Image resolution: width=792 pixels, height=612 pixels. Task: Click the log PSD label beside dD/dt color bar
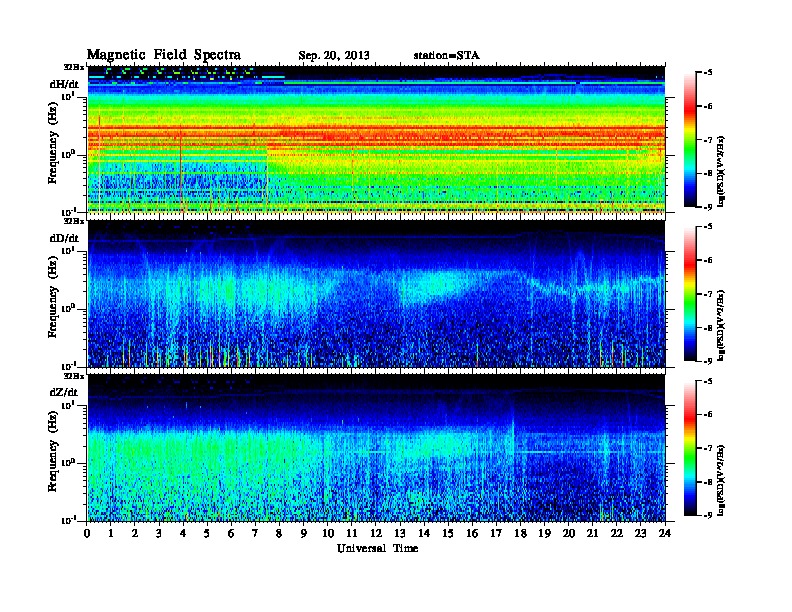pos(722,325)
